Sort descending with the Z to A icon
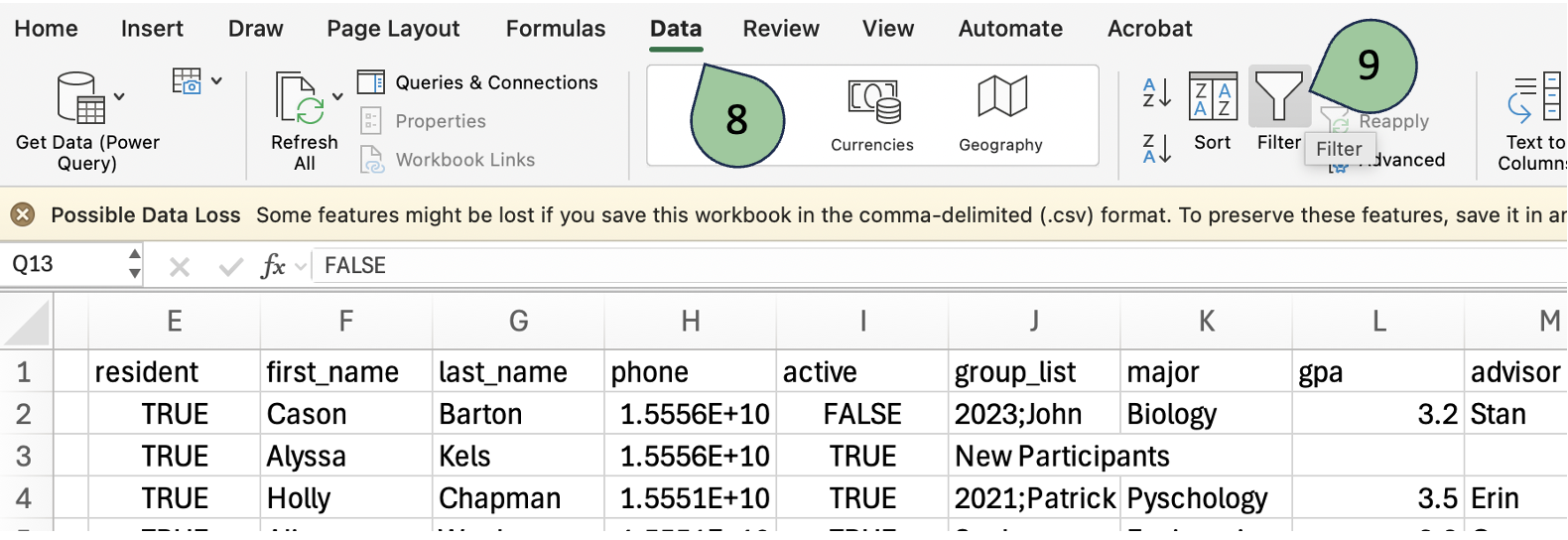This screenshot has height=540, width=1568. pos(1156,149)
